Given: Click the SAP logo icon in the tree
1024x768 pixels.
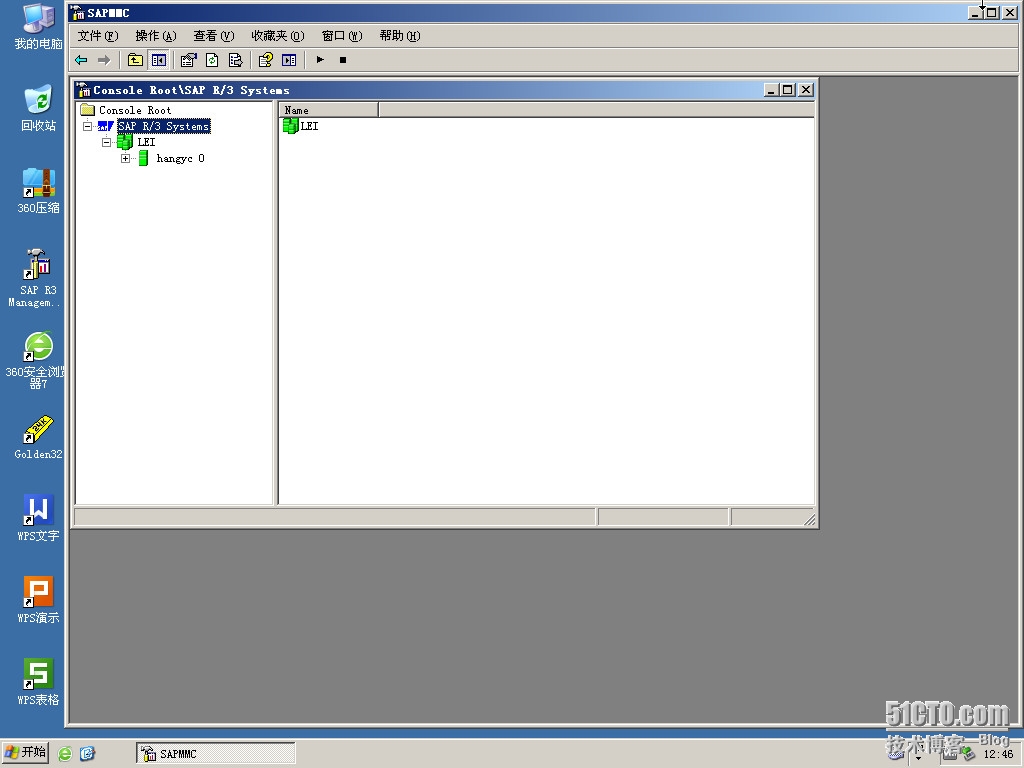Looking at the screenshot, I should (x=106, y=126).
